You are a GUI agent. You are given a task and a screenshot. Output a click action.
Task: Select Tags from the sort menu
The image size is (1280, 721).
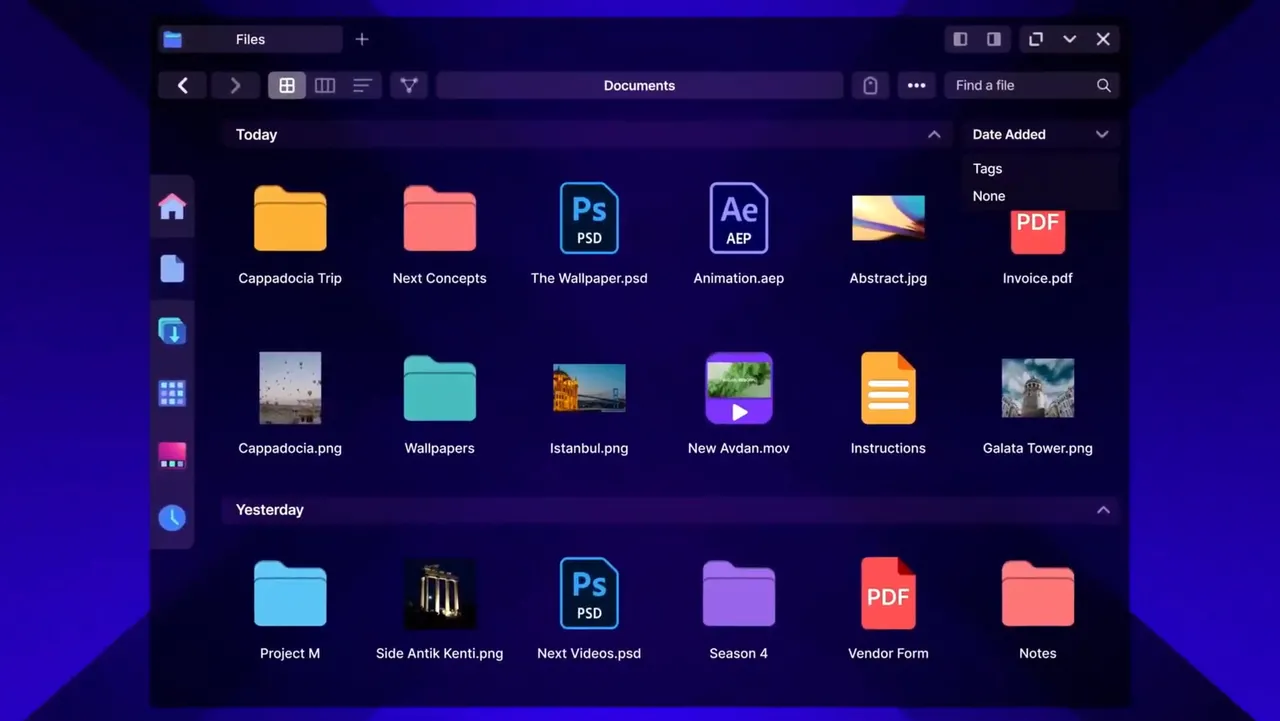coord(988,169)
